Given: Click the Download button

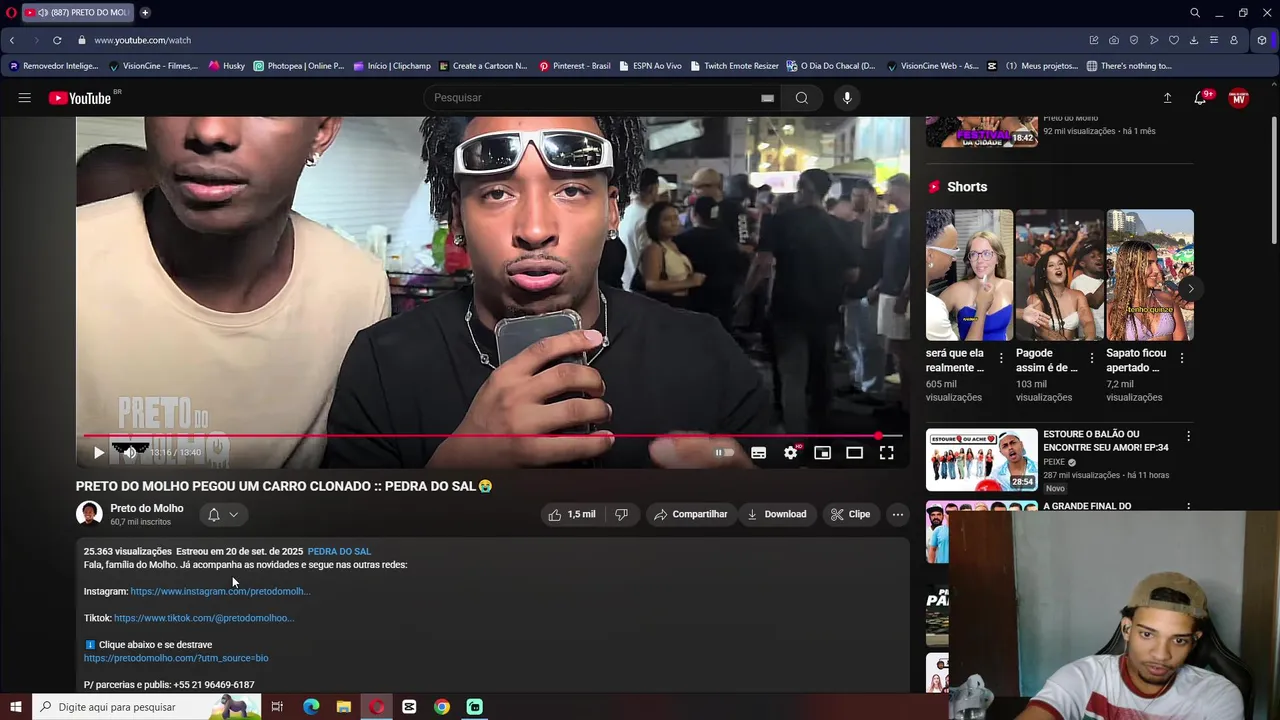Looking at the screenshot, I should tap(777, 514).
